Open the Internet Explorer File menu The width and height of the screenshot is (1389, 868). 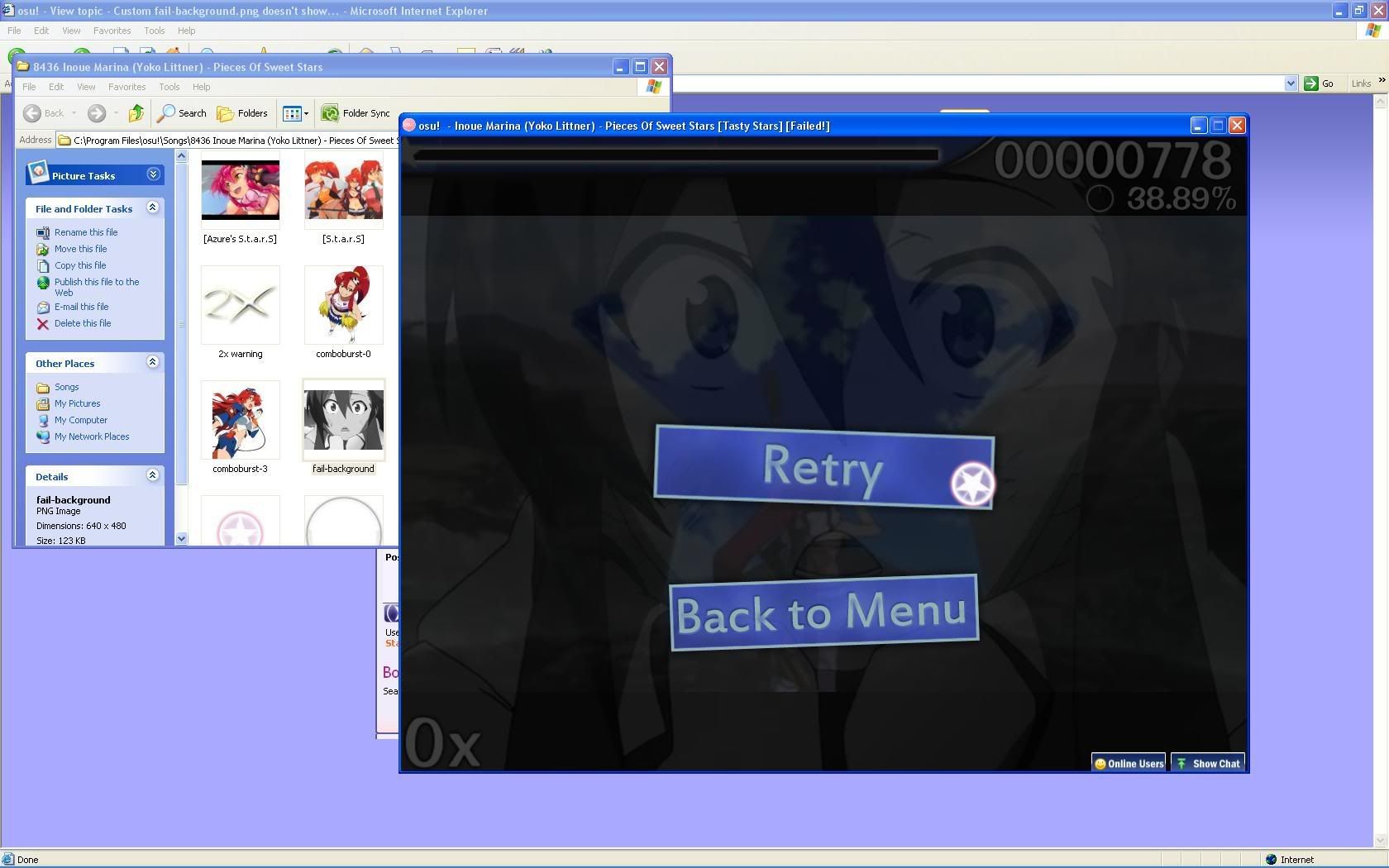[14, 31]
